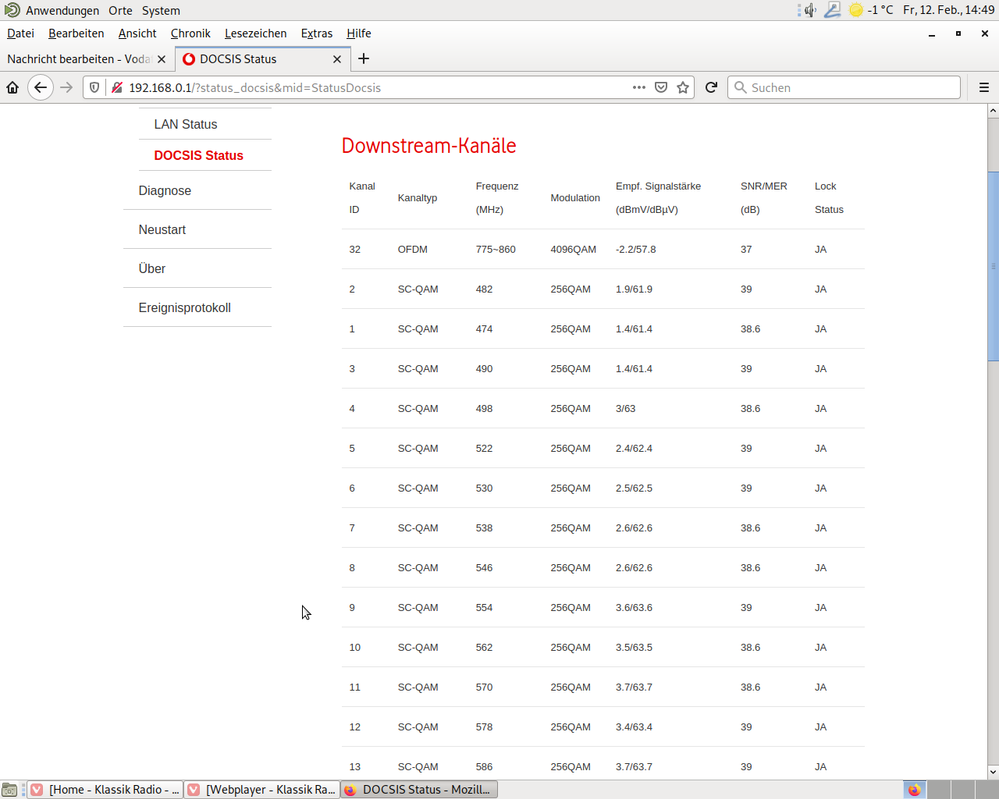Switch to Webplayer Klassik Radio taskbar window
This screenshot has width=999, height=799.
point(262,790)
